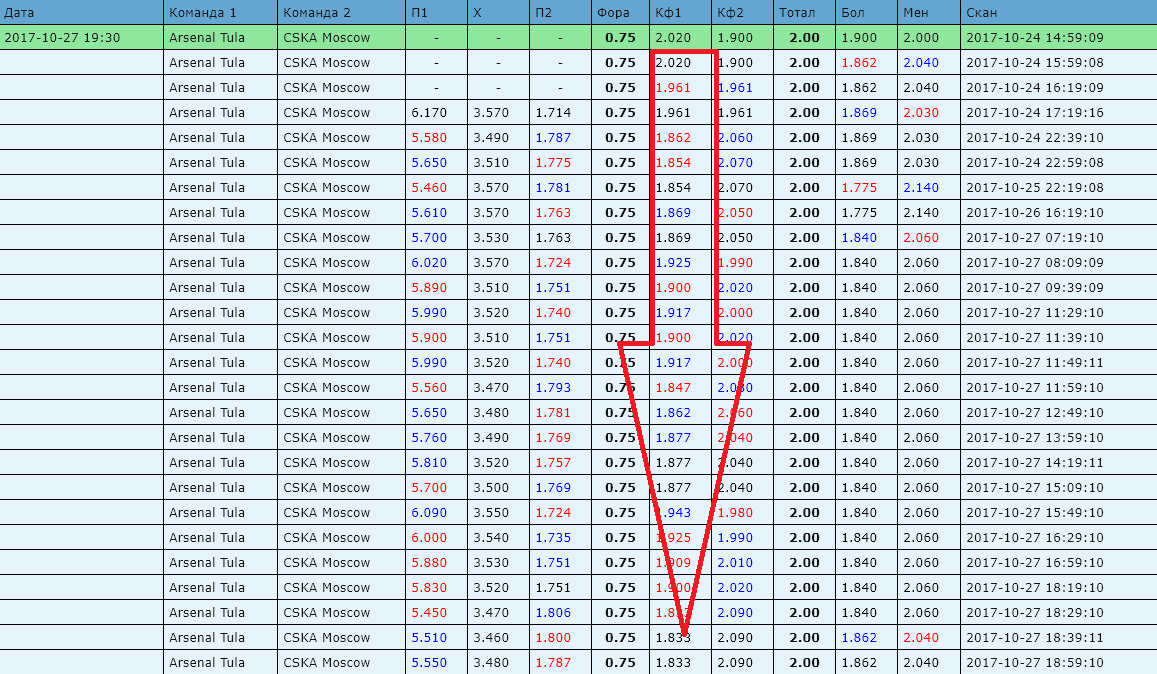Click the Кф1 column header

coord(668,13)
